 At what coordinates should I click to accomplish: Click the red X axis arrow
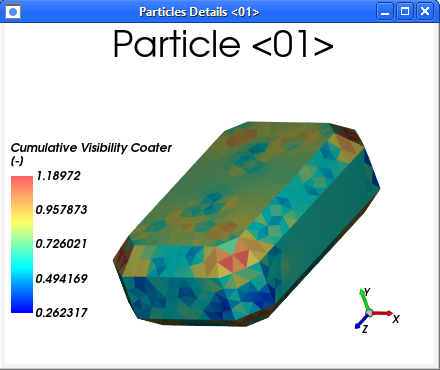point(382,313)
